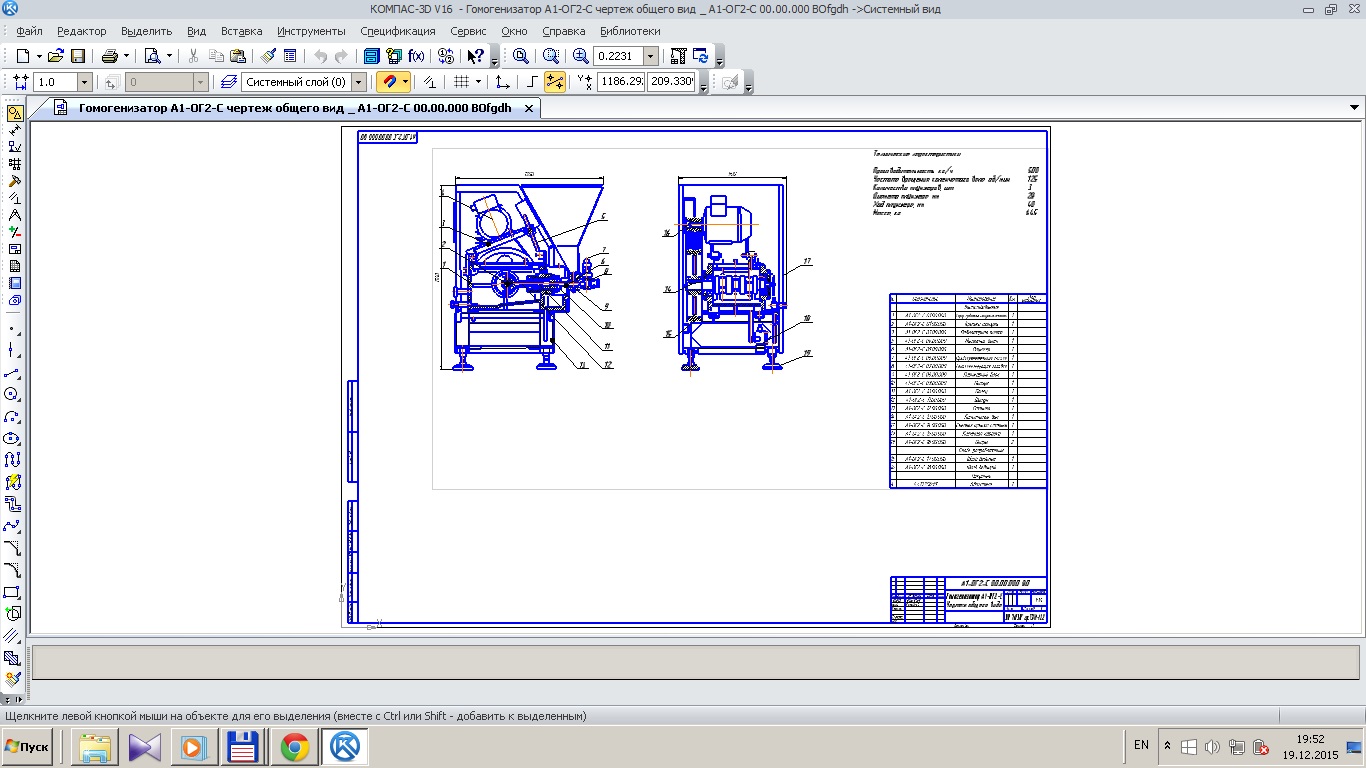
Task: Show hidden tray icons arrow
Action: [x=1167, y=746]
